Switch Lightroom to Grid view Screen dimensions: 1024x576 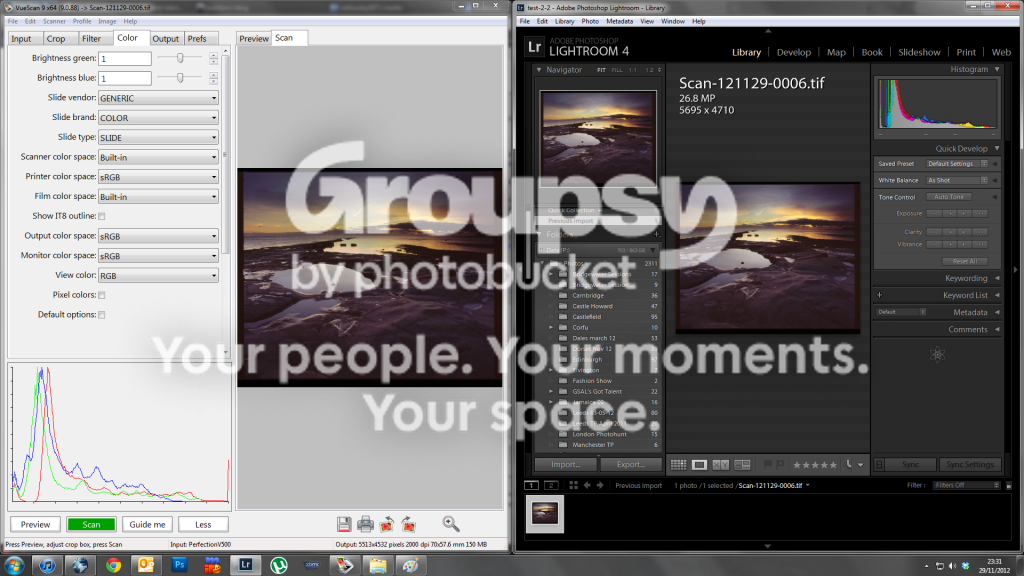679,464
